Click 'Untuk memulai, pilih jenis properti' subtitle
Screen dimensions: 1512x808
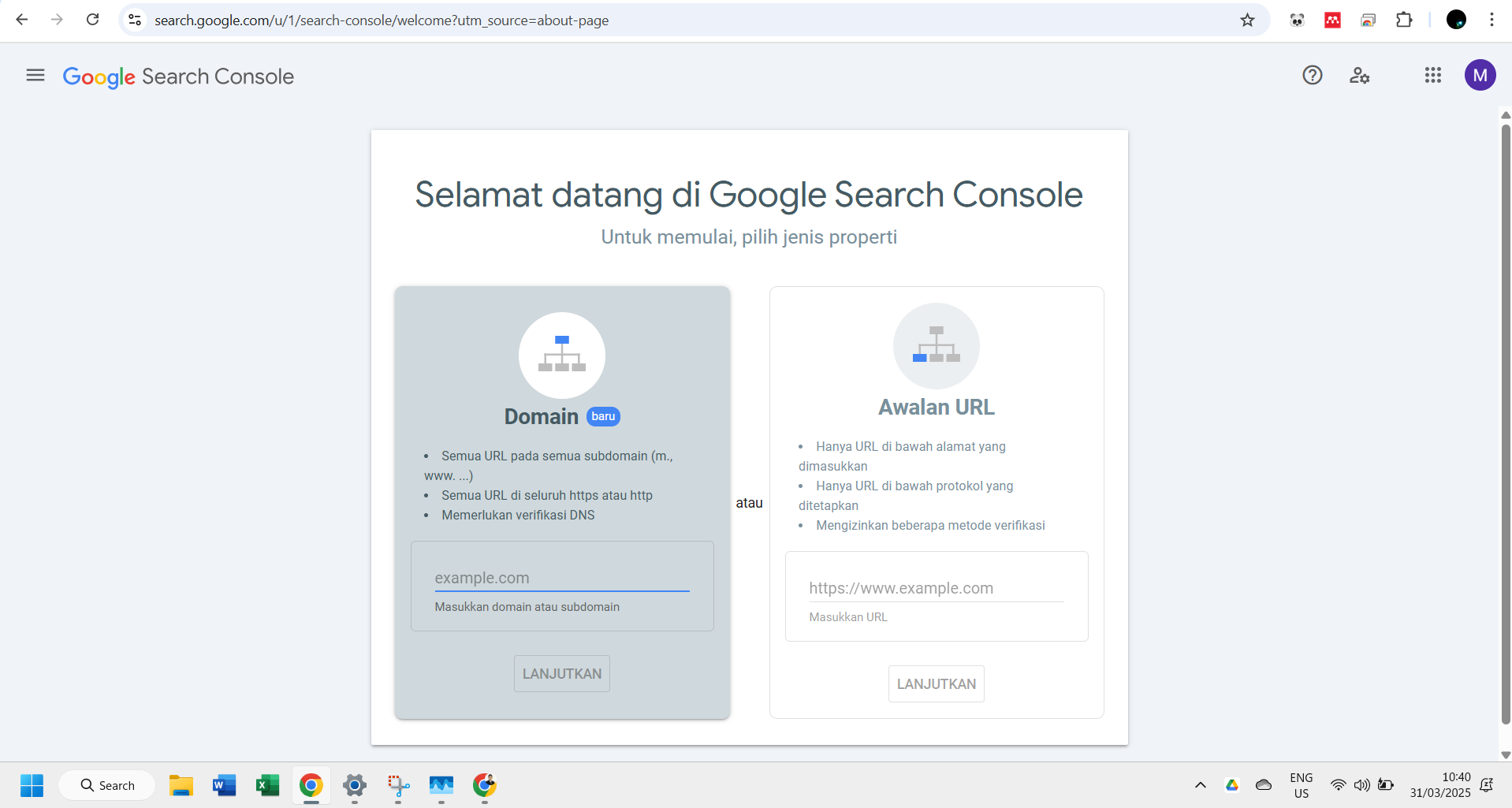click(x=749, y=237)
